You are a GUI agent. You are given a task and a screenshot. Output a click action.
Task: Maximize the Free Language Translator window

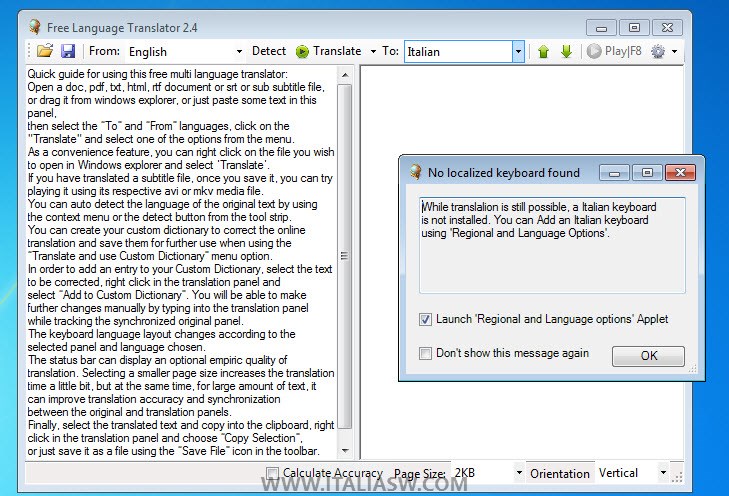coord(634,28)
